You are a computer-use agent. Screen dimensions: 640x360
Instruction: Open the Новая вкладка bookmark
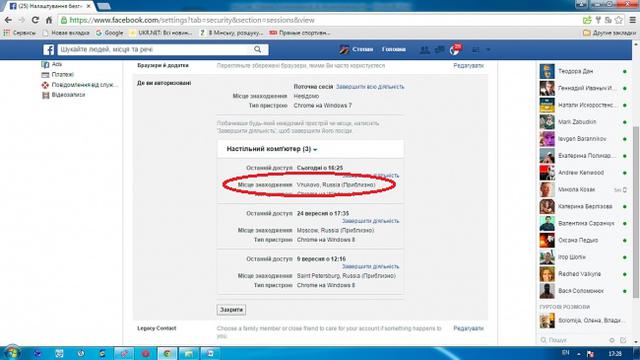(66, 33)
